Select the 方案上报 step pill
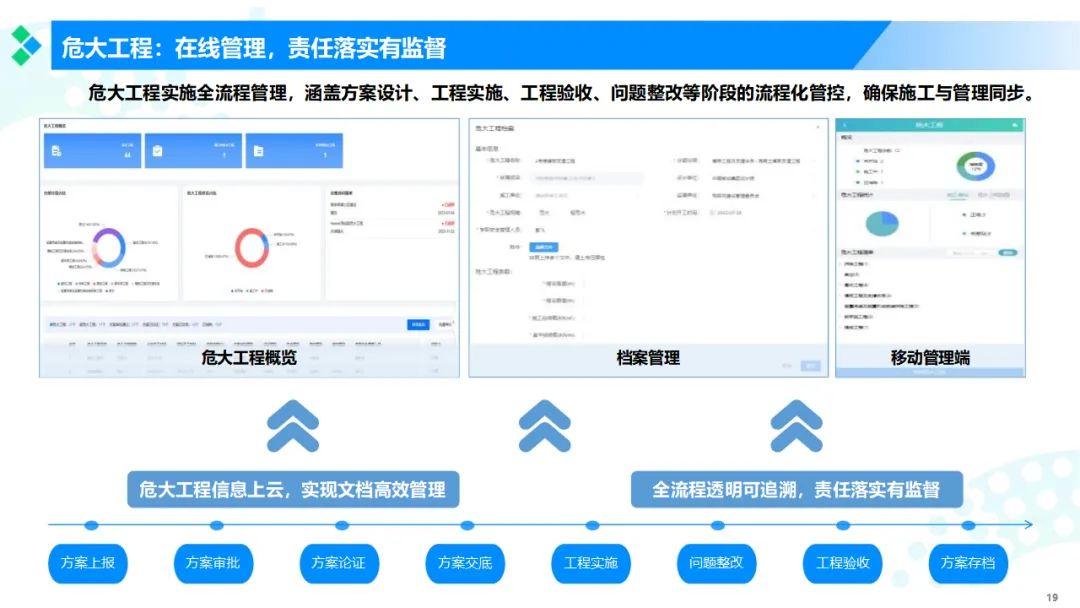The width and height of the screenshot is (1080, 608). pos(87,563)
